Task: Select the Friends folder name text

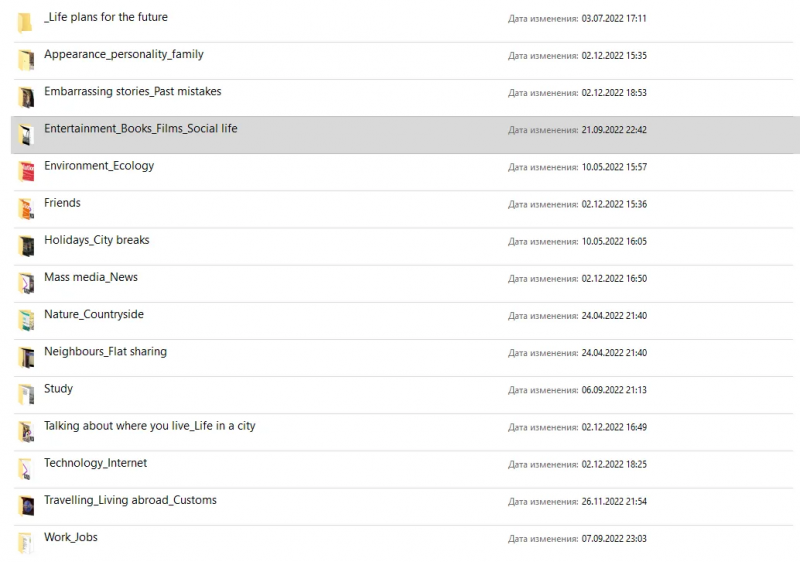Action: (62, 203)
